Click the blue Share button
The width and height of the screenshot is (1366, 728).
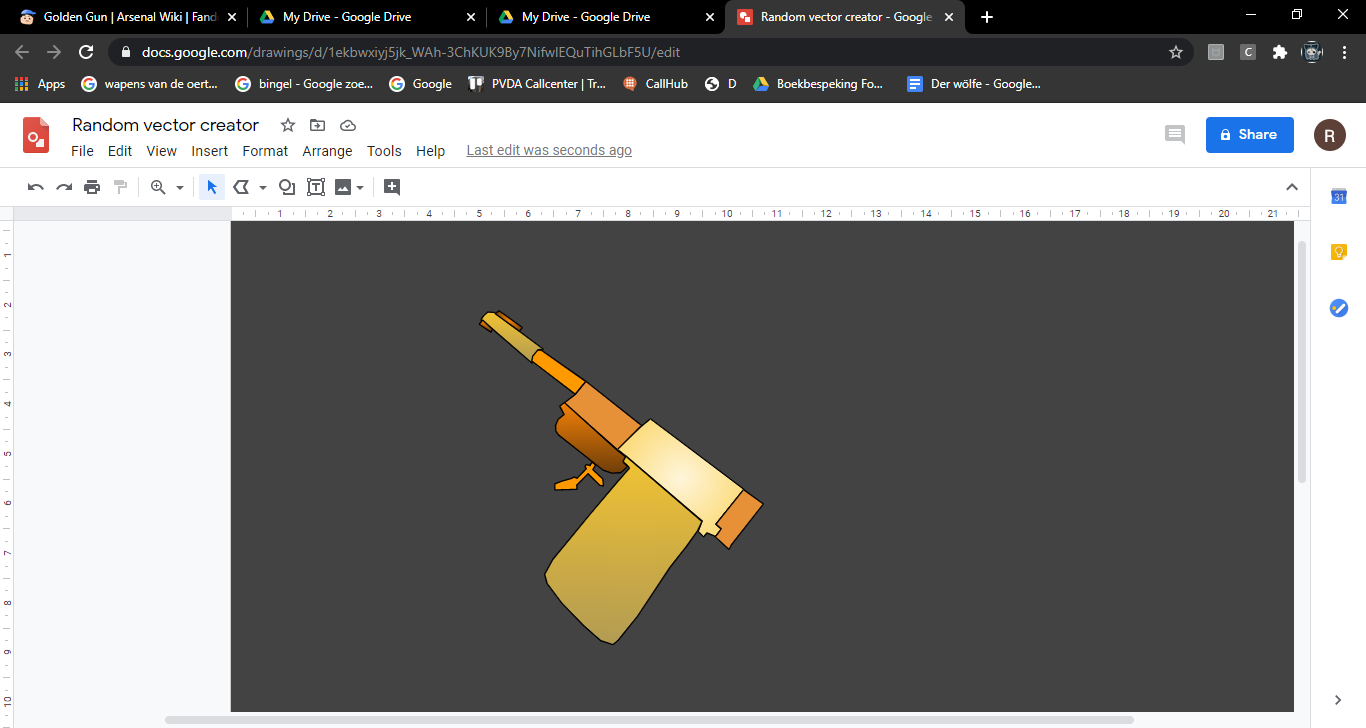pyautogui.click(x=1250, y=134)
